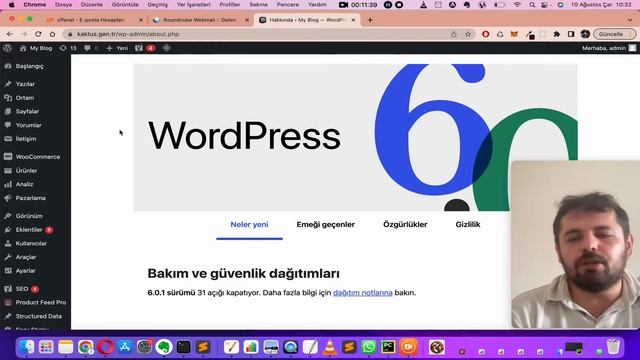
Task: Reload the page
Action: [38, 34]
